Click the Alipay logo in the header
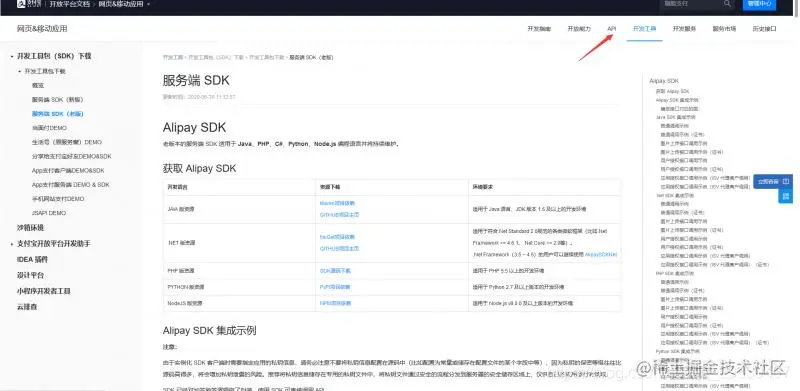The height and width of the screenshot is (391, 800). pyautogui.click(x=29, y=4)
